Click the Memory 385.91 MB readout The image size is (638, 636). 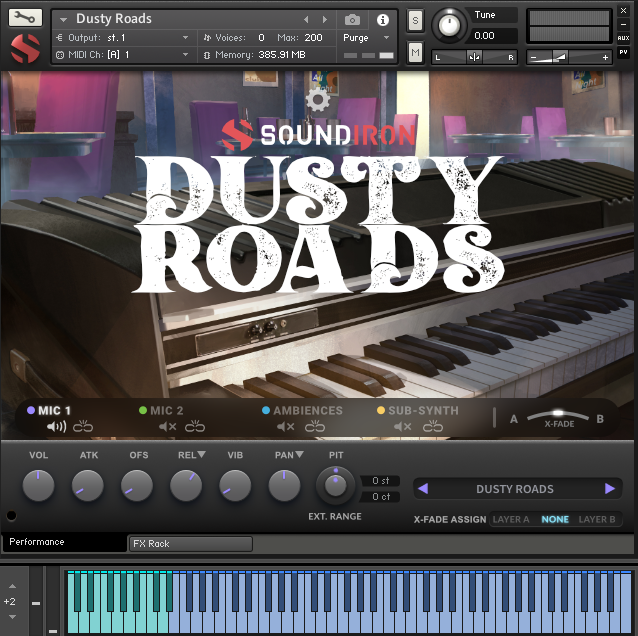point(282,55)
